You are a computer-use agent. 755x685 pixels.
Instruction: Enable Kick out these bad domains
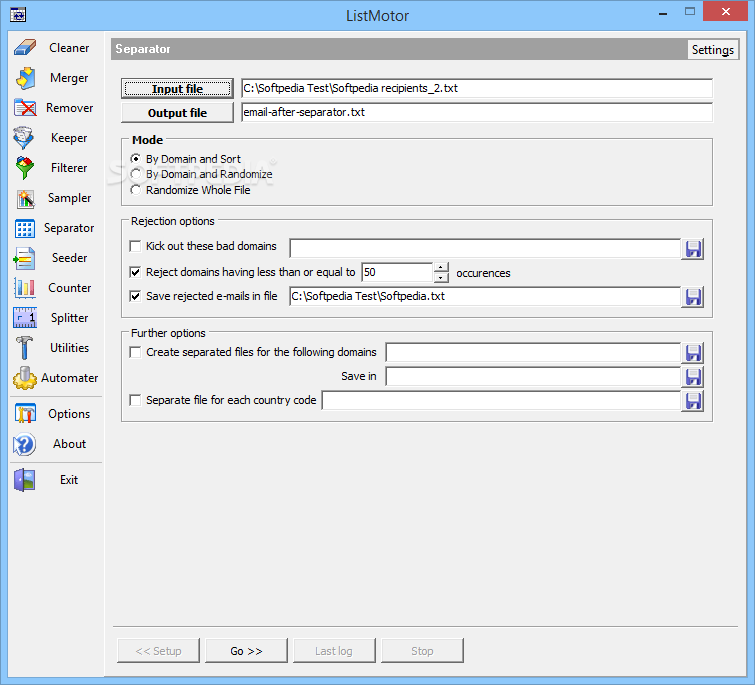pyautogui.click(x=136, y=246)
